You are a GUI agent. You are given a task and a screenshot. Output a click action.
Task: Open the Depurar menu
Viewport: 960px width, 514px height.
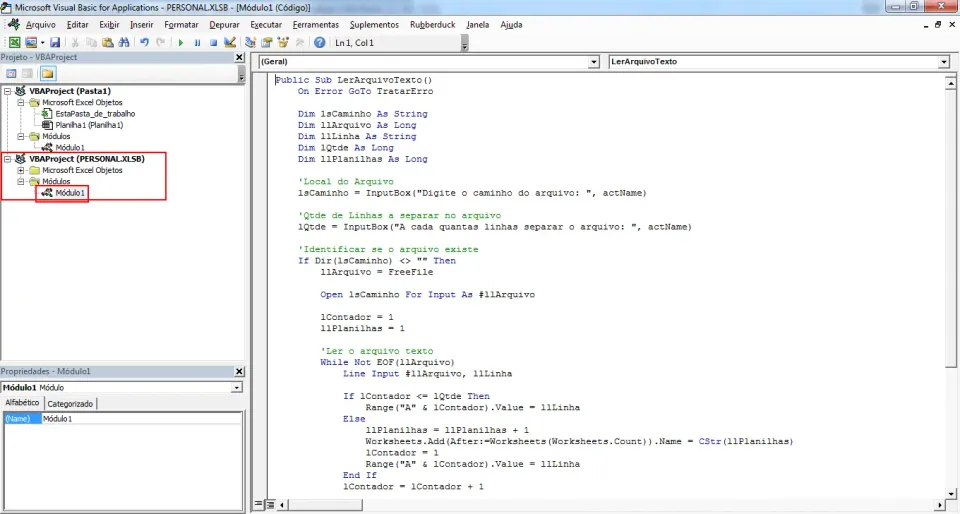click(x=225, y=24)
